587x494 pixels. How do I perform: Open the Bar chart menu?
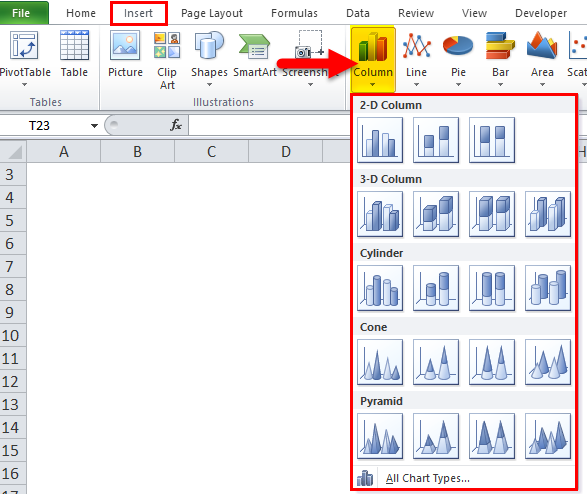click(x=500, y=58)
